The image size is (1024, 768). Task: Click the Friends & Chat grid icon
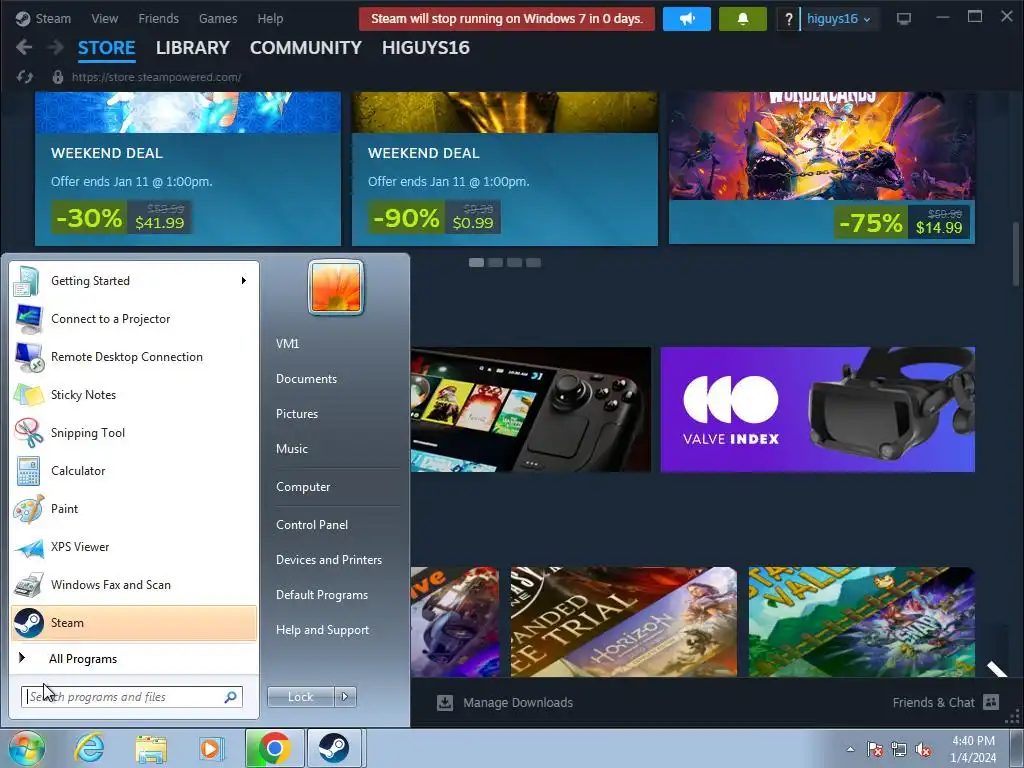click(991, 702)
